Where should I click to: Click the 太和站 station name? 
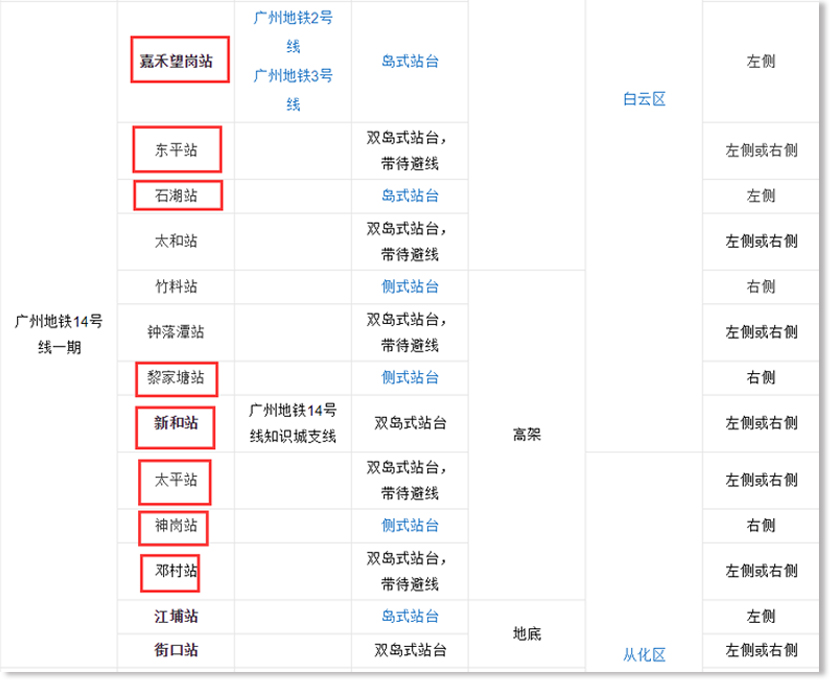176,241
